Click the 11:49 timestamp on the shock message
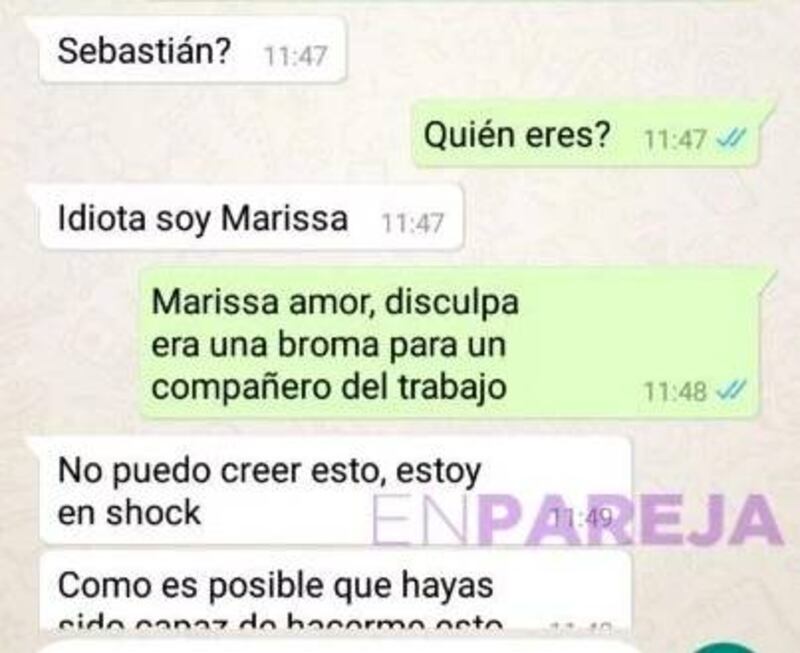This screenshot has width=800, height=653. click(583, 518)
